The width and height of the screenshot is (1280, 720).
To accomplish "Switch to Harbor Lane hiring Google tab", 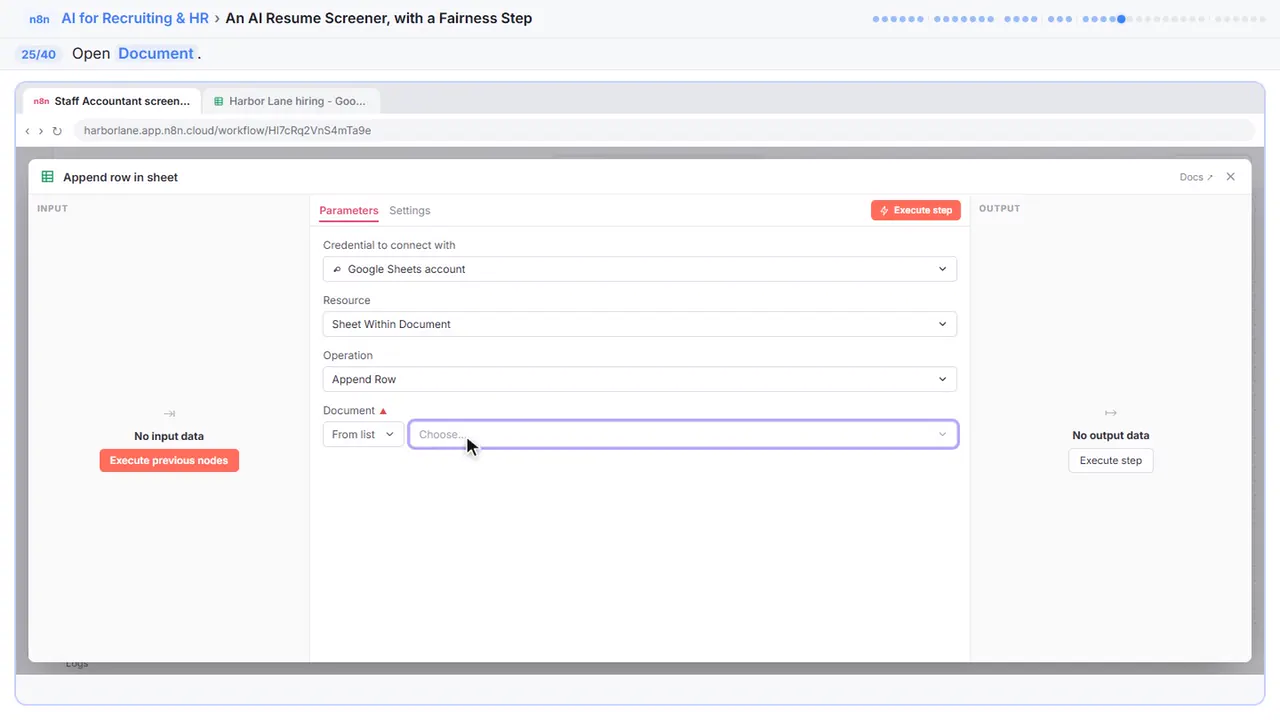I will (x=290, y=101).
